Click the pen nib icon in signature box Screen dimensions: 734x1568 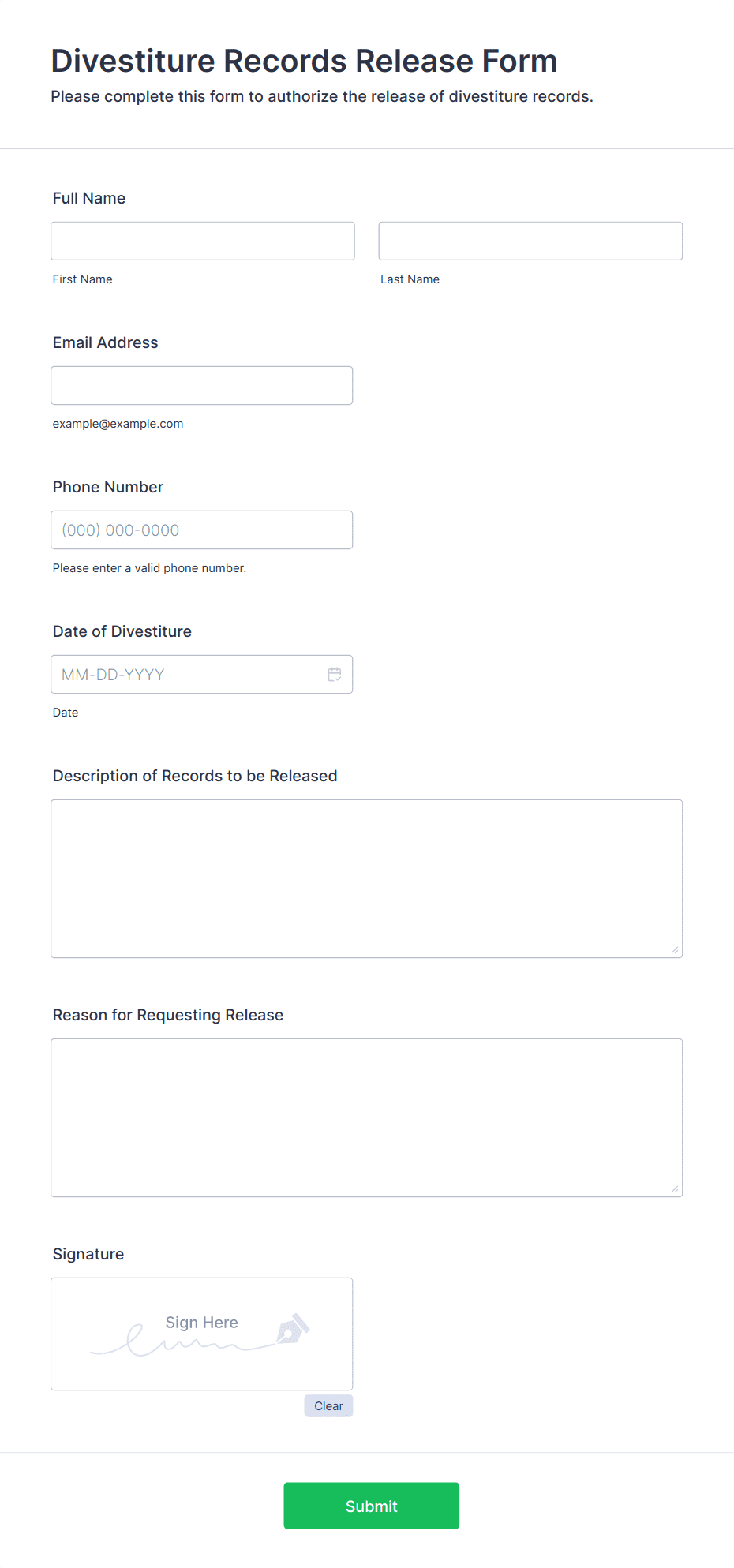coord(293,1329)
